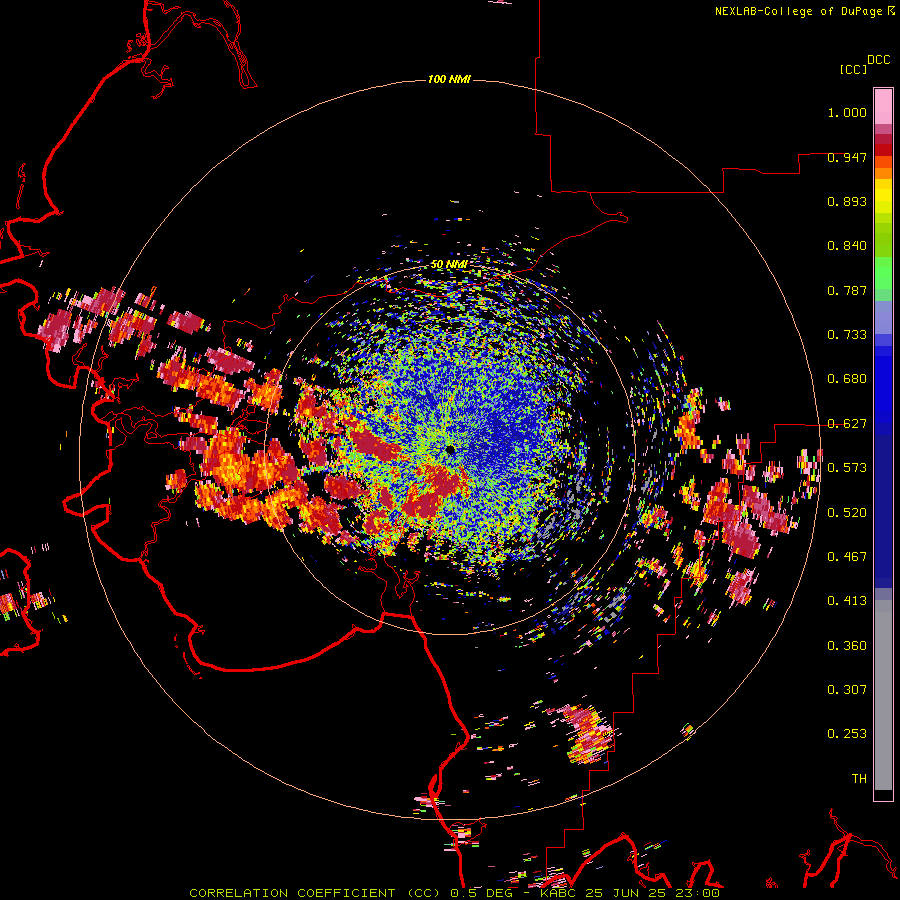Click the CORRELATION COEFFICIENT (CC) caption text
The height and width of the screenshot is (900, 900).
(315, 893)
